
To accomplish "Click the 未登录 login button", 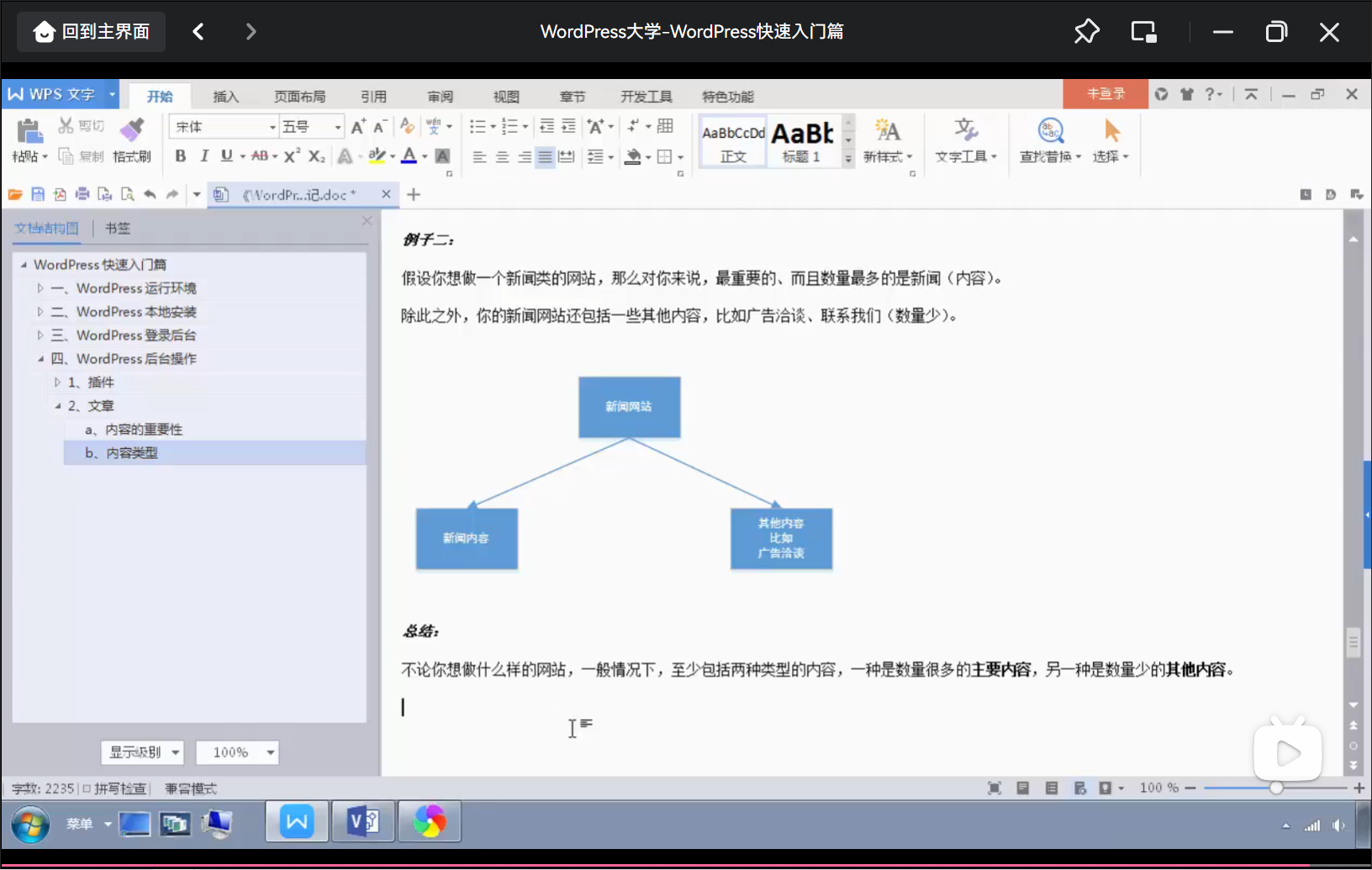I will click(1106, 94).
